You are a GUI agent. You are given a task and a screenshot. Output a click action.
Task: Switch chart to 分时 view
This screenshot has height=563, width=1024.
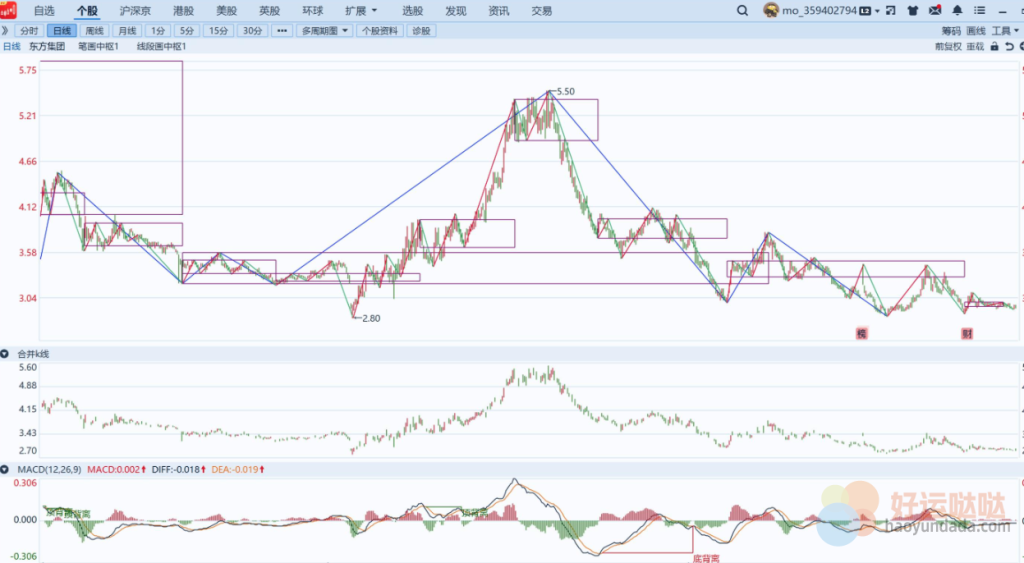point(29,31)
